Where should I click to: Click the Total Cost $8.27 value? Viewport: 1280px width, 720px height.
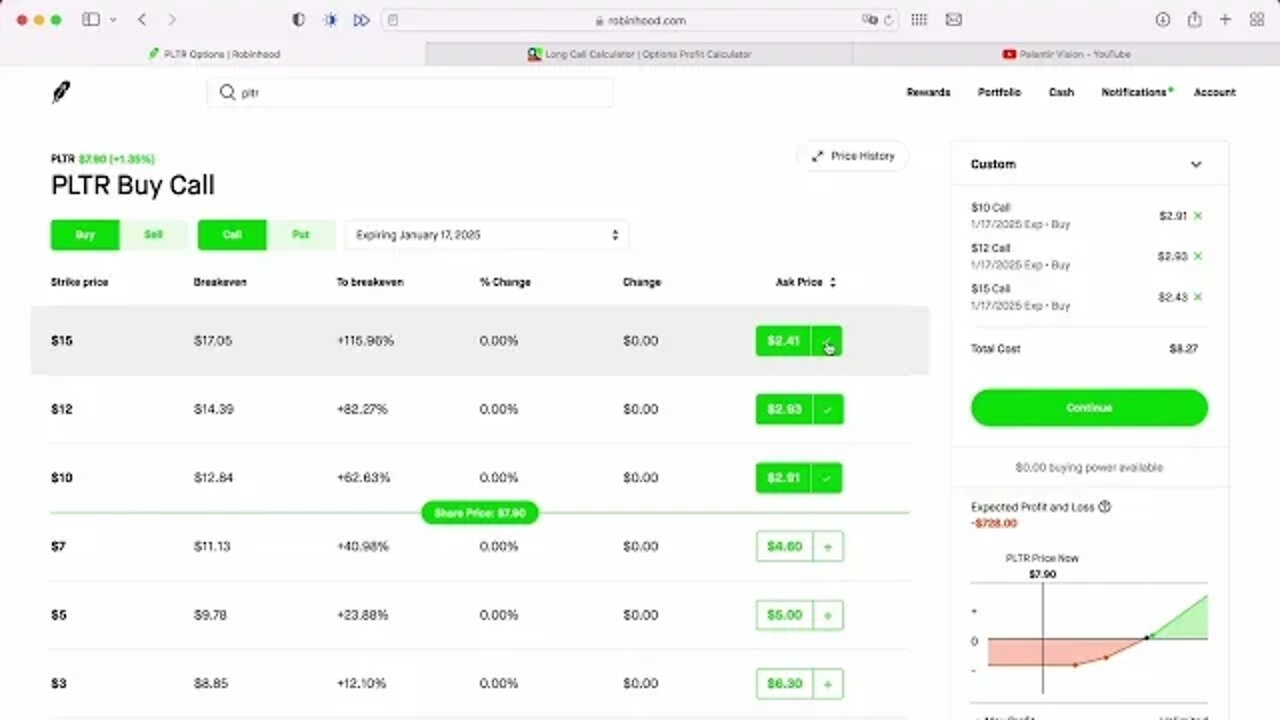point(1184,349)
